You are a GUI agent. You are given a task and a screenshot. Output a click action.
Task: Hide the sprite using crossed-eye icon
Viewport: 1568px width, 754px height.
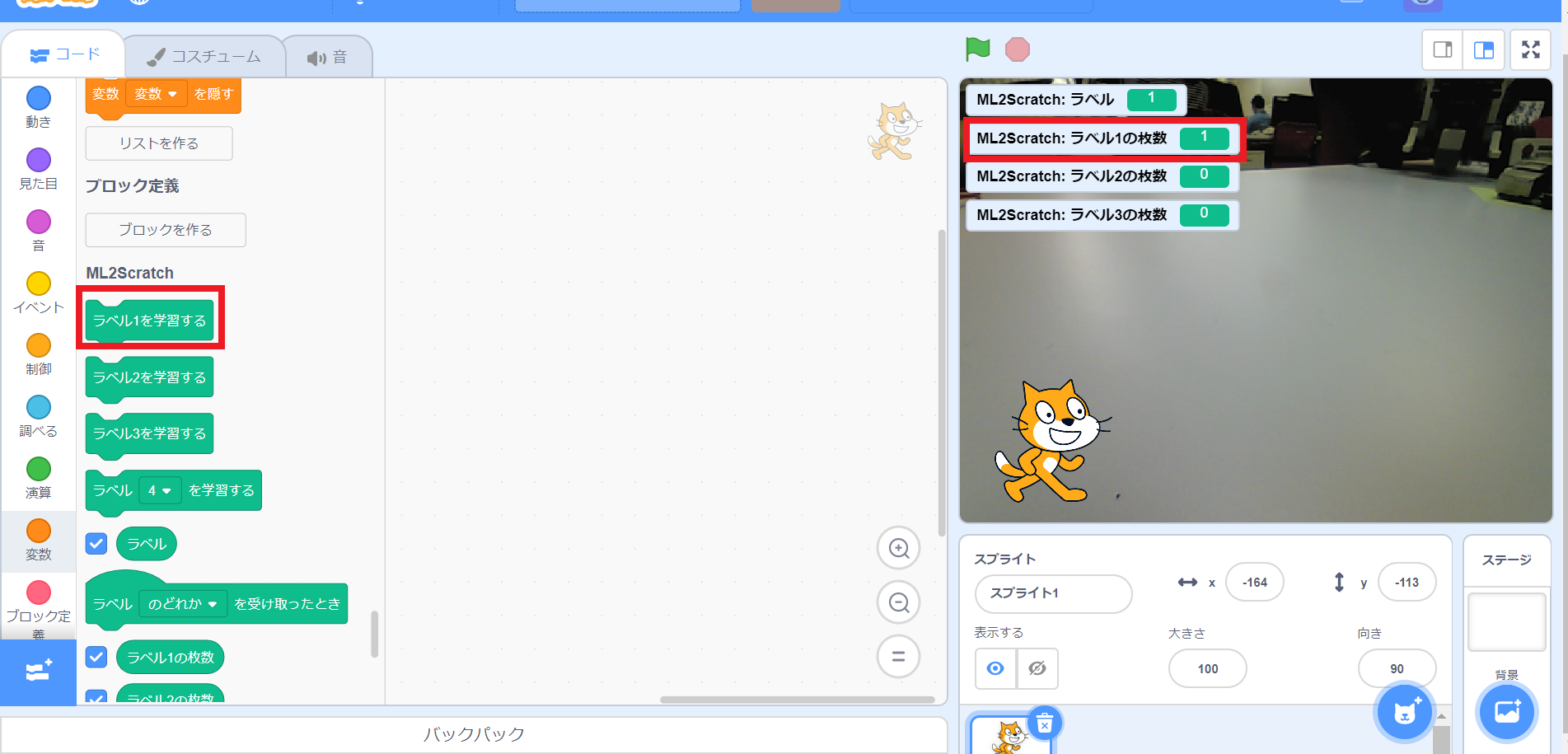coord(1037,668)
